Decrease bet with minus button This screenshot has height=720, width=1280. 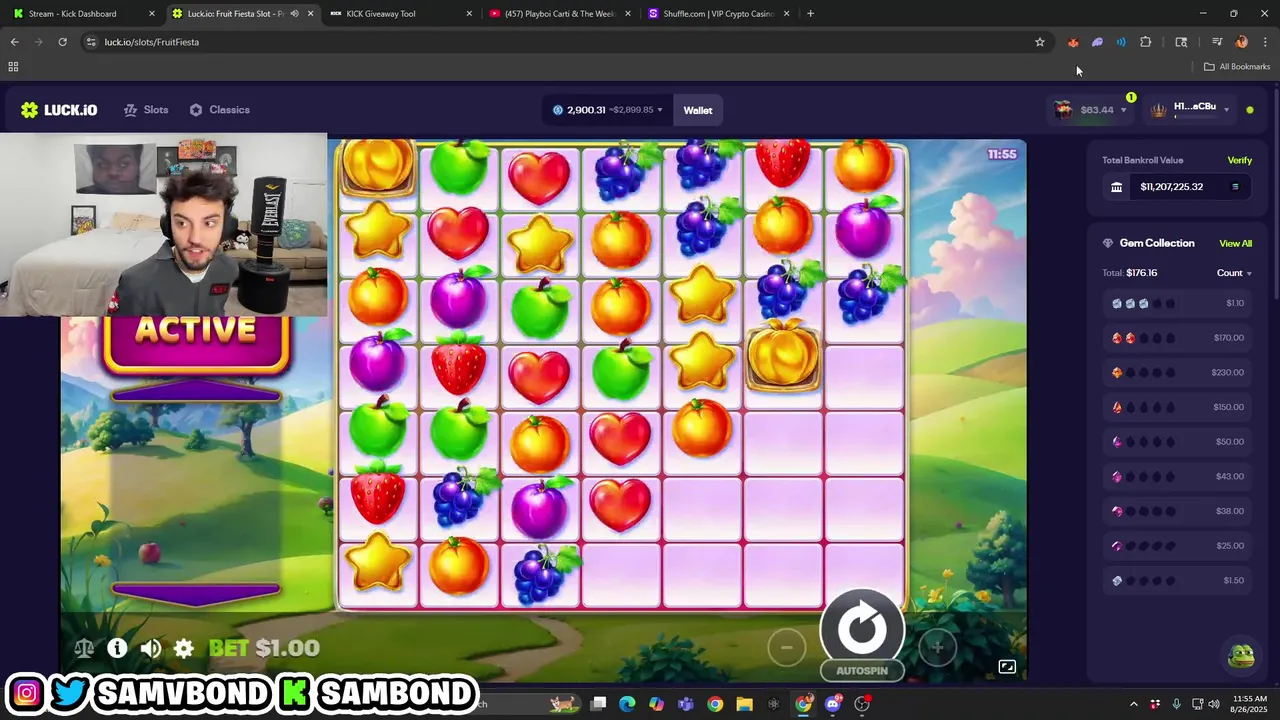(787, 647)
